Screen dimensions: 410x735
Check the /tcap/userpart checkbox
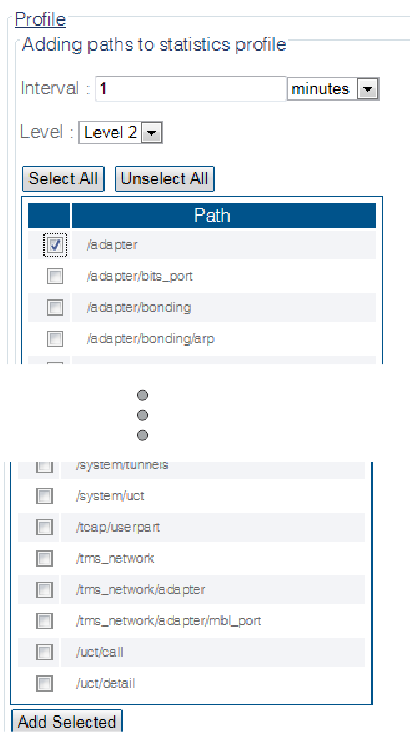(x=45, y=527)
